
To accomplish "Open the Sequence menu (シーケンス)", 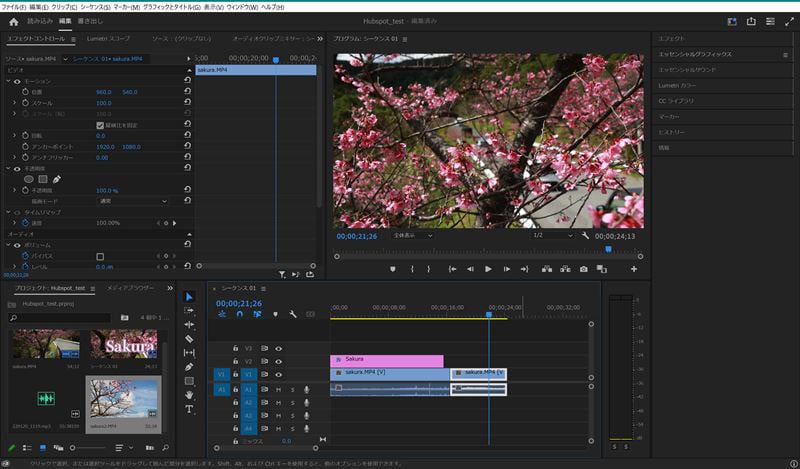I will (95, 7).
